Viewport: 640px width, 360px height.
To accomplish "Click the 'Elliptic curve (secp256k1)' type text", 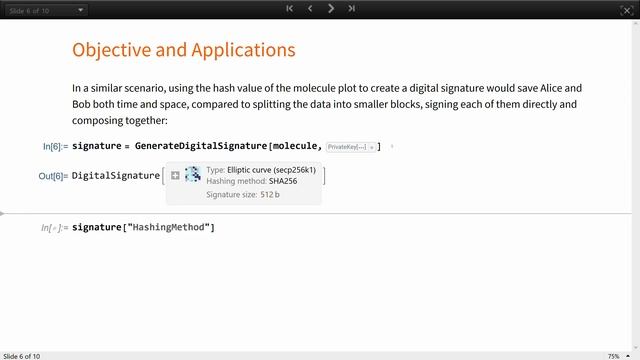I will pyautogui.click(x=271, y=170).
